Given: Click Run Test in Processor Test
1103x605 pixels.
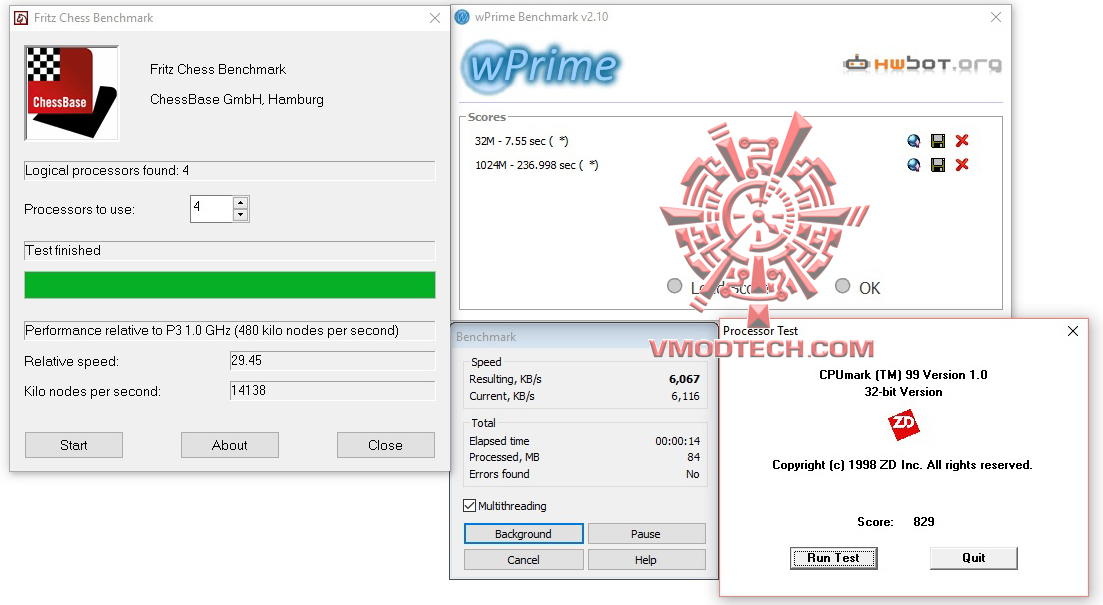Looking at the screenshot, I should pos(834,558).
